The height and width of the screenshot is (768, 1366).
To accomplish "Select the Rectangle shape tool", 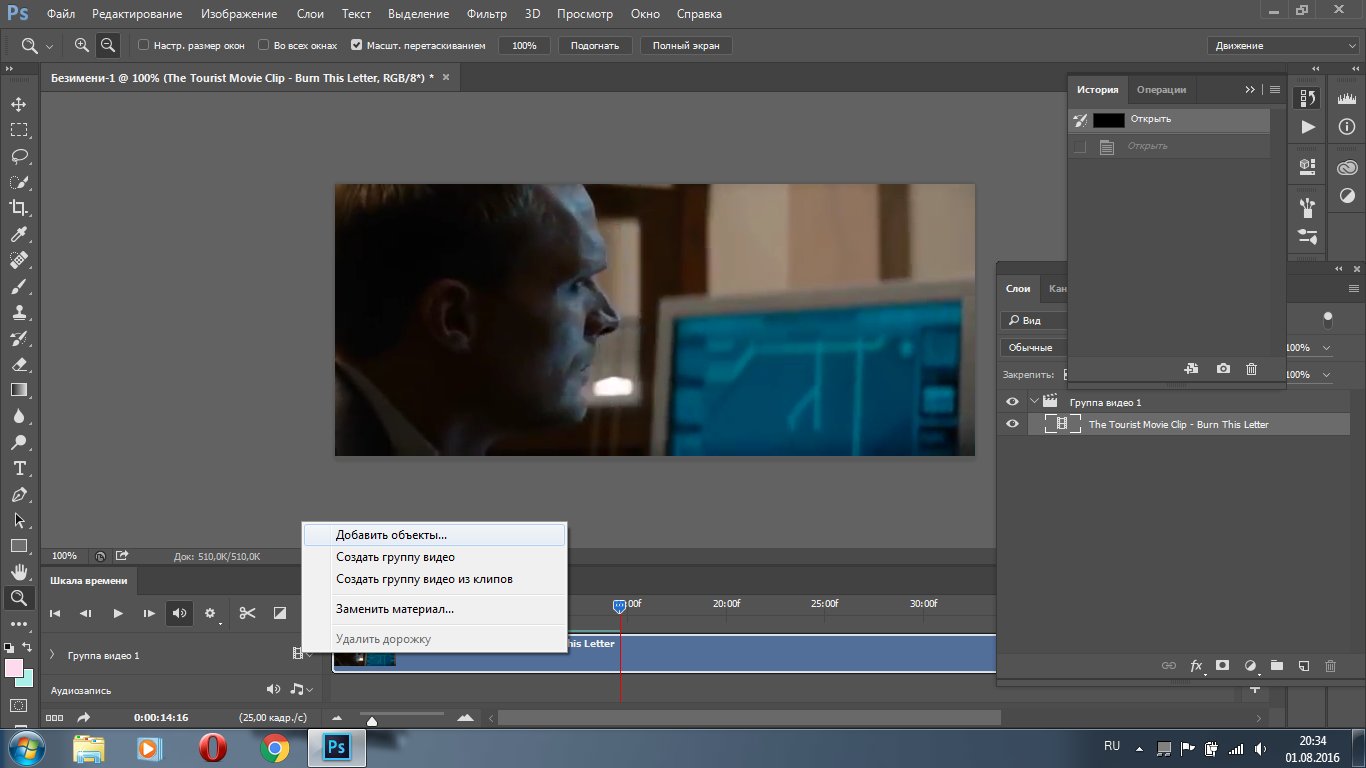I will (x=19, y=546).
